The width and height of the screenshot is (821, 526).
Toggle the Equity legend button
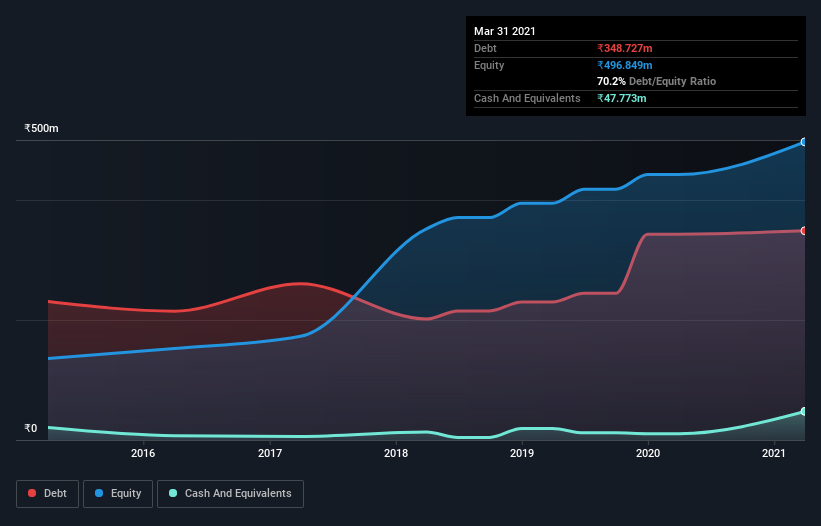[118, 494]
